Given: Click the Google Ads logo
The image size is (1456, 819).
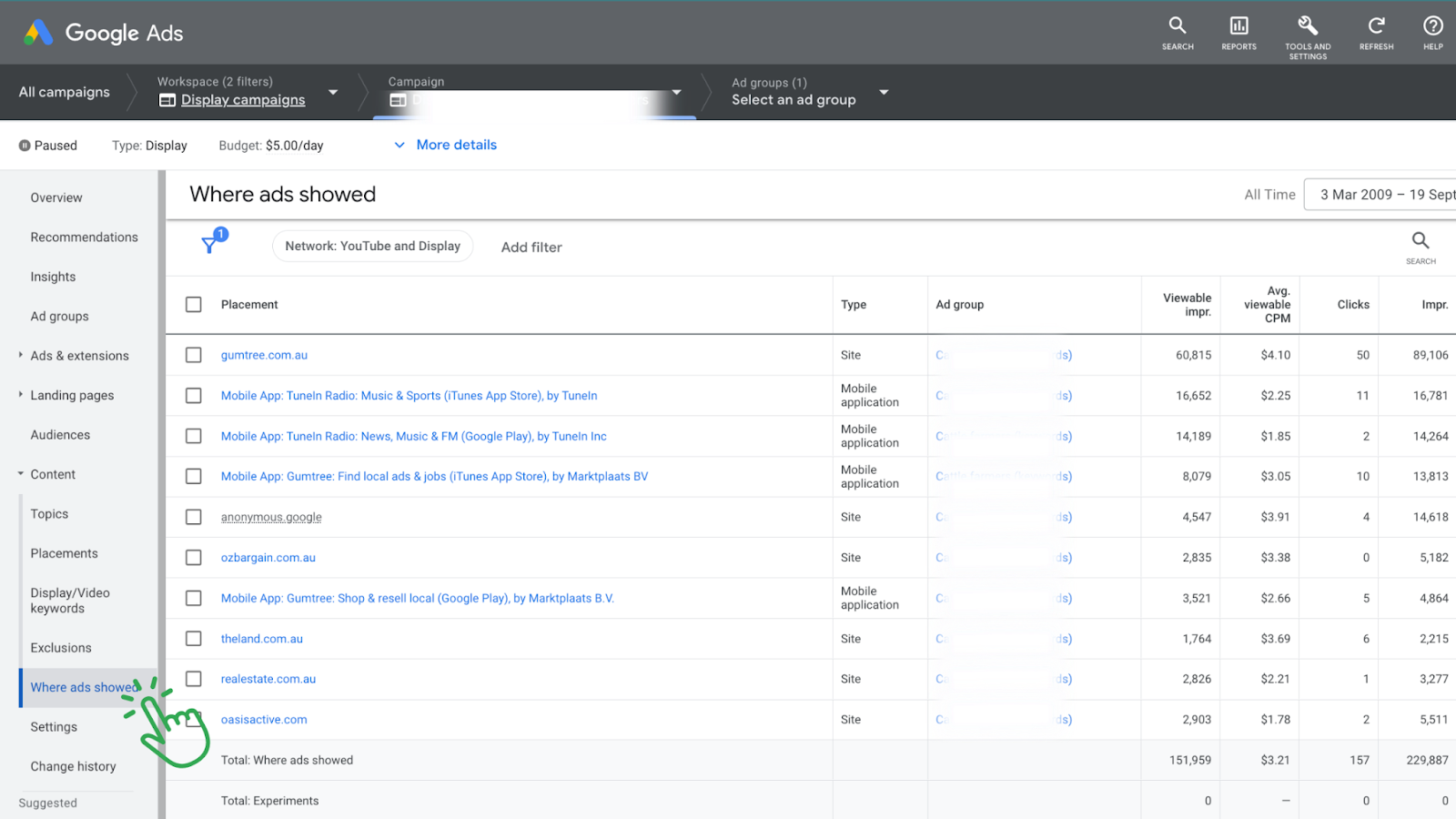Looking at the screenshot, I should (103, 33).
